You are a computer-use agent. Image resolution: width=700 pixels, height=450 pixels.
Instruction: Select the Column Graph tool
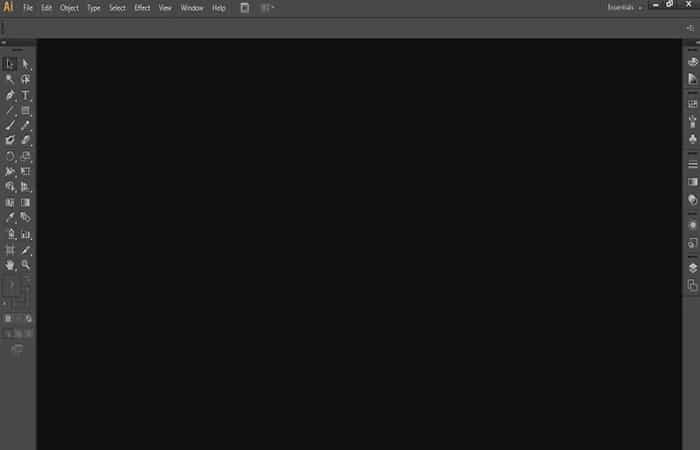click(25, 234)
